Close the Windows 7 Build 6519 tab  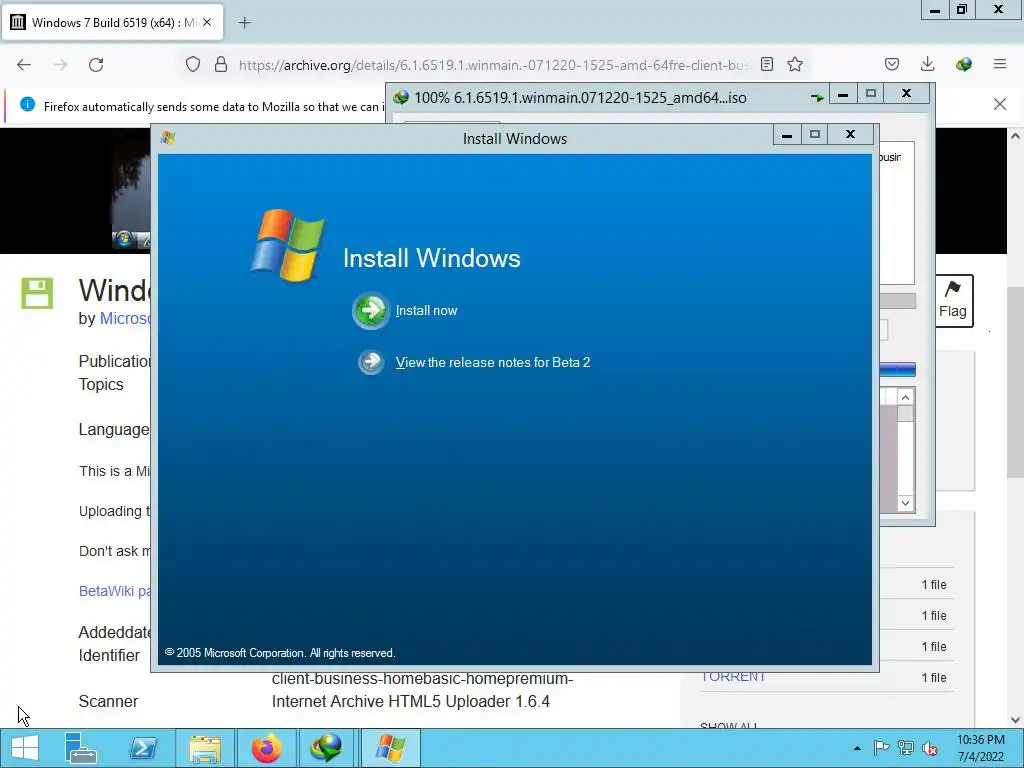click(207, 22)
